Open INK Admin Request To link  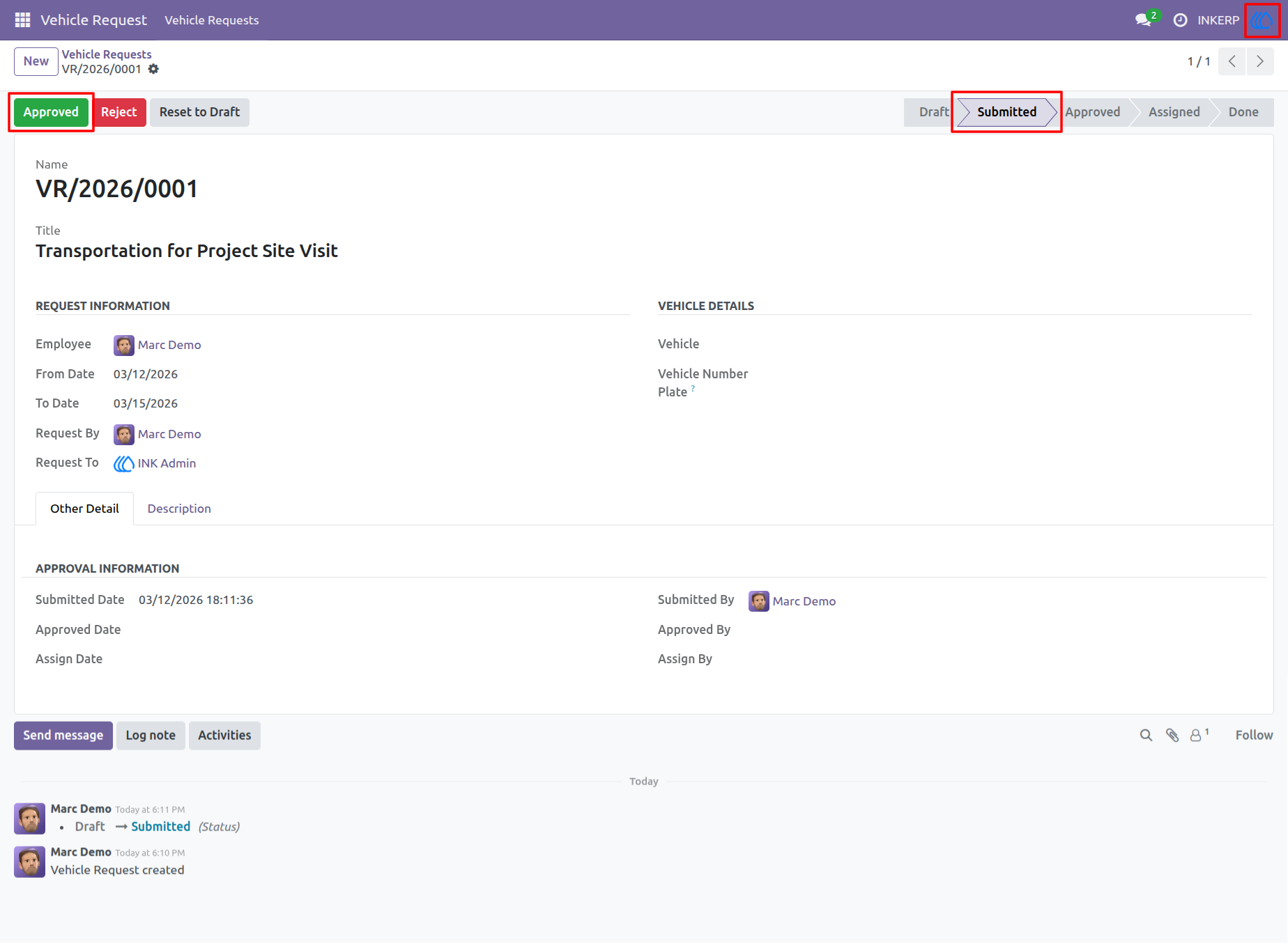[x=167, y=463]
